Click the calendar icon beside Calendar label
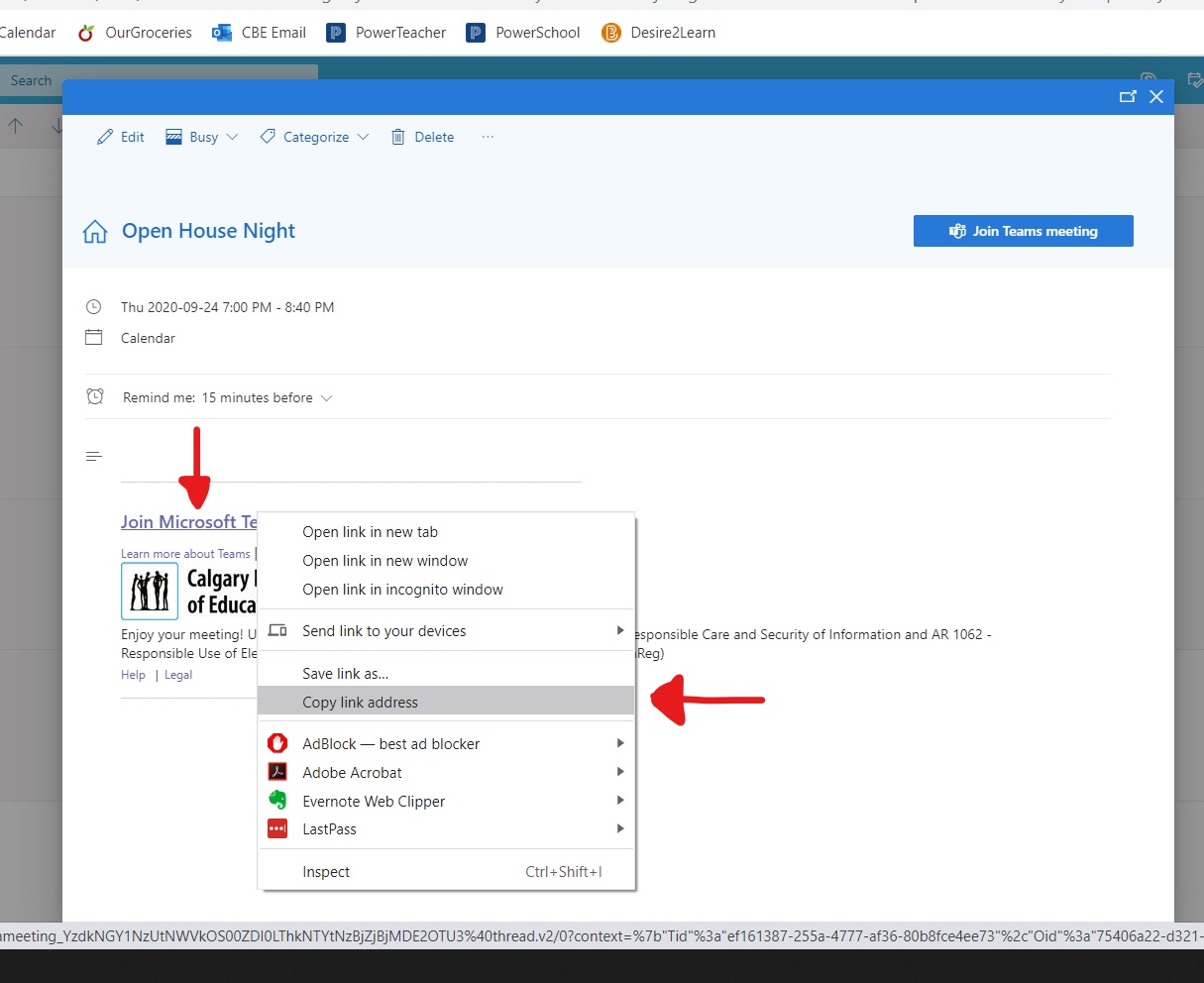 pos(94,337)
